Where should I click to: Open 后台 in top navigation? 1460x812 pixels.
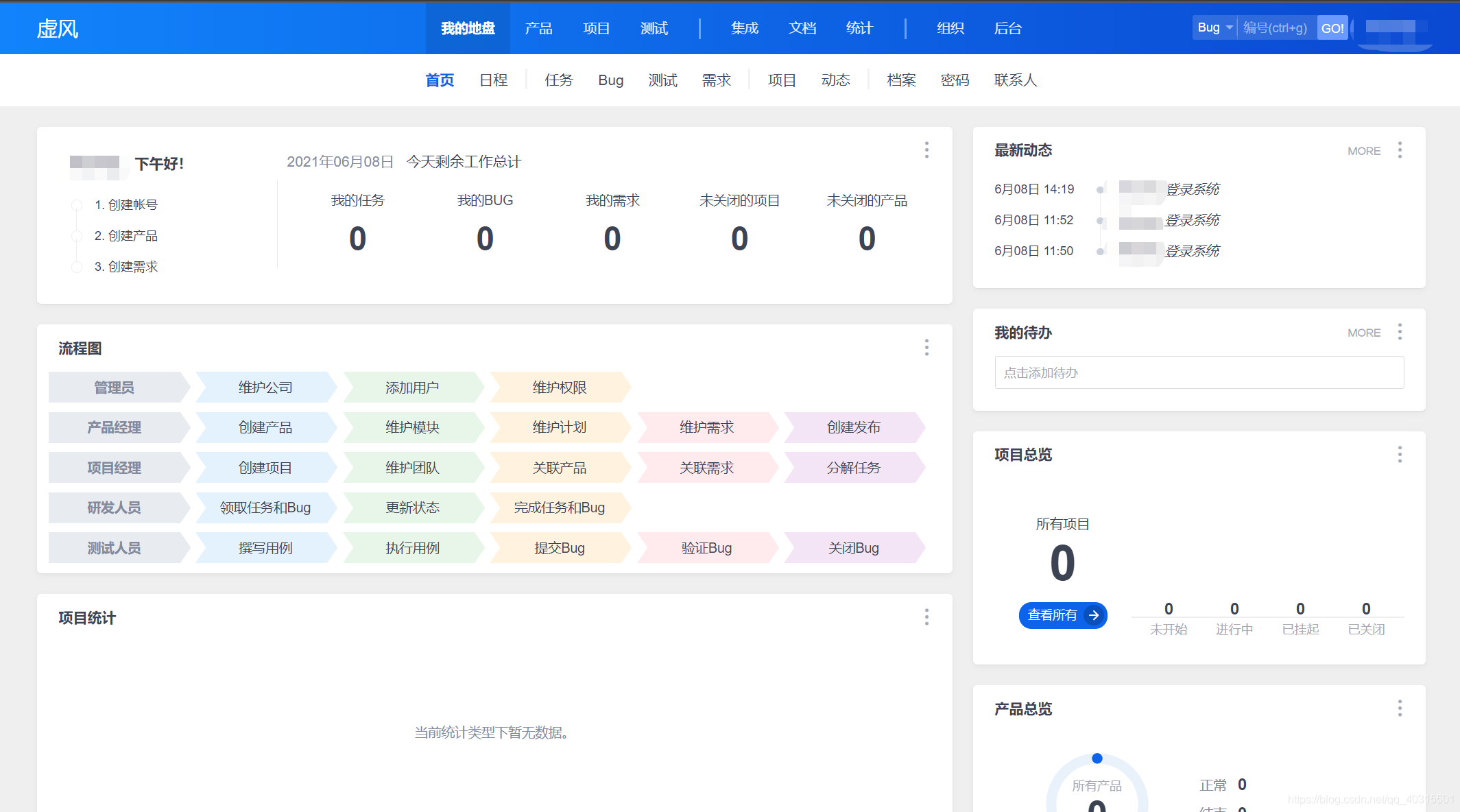[1007, 28]
